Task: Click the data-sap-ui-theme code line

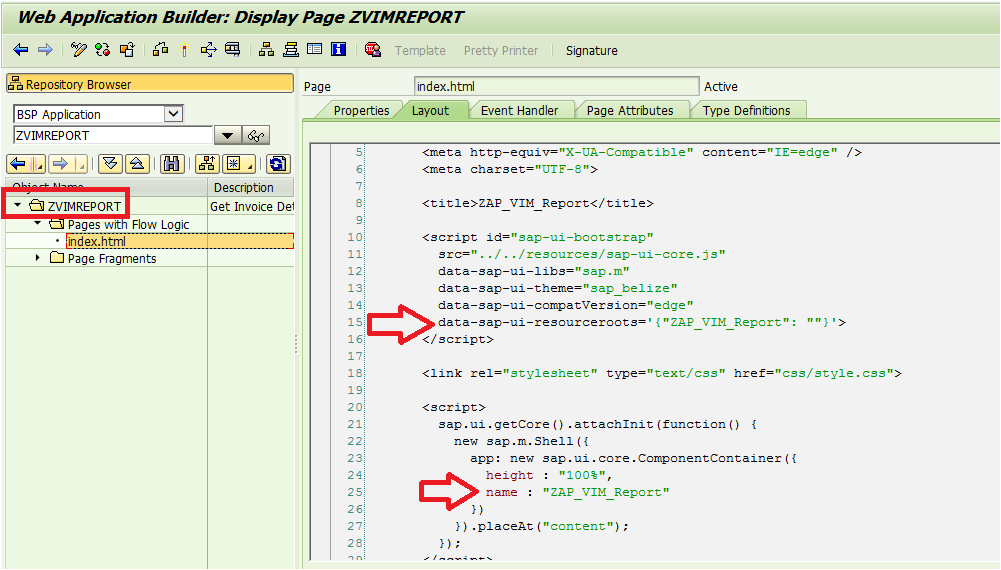Action: click(557, 289)
